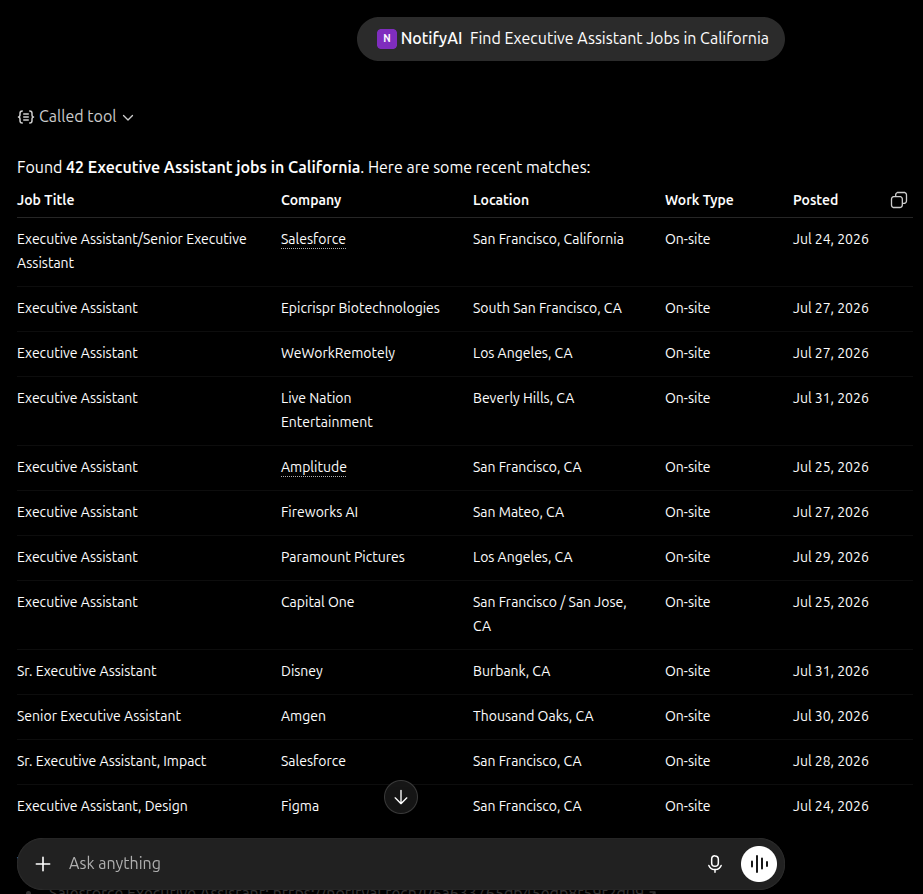
Task: Select the Figma company cell
Action: (300, 806)
